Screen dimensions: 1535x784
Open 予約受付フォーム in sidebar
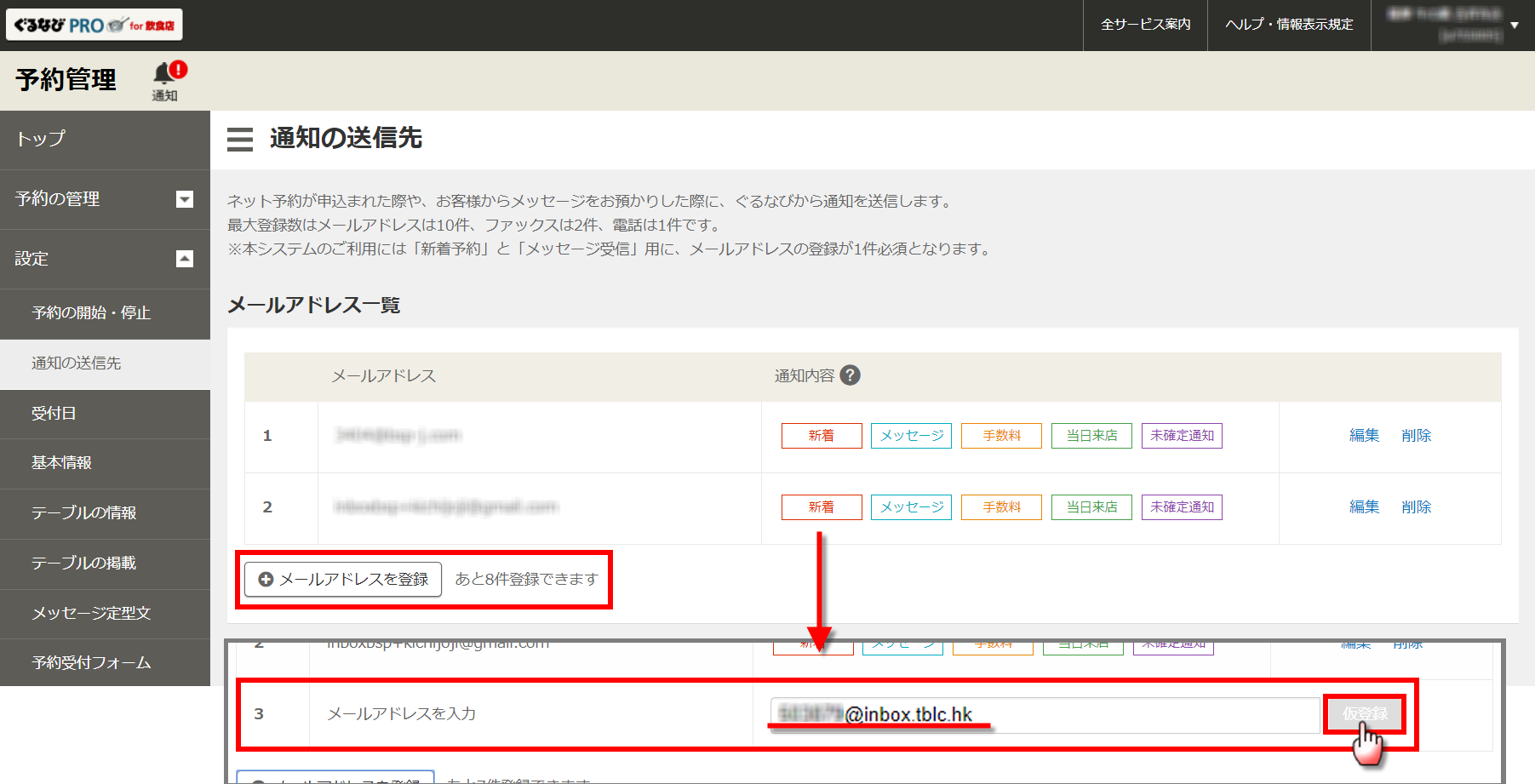click(x=105, y=663)
